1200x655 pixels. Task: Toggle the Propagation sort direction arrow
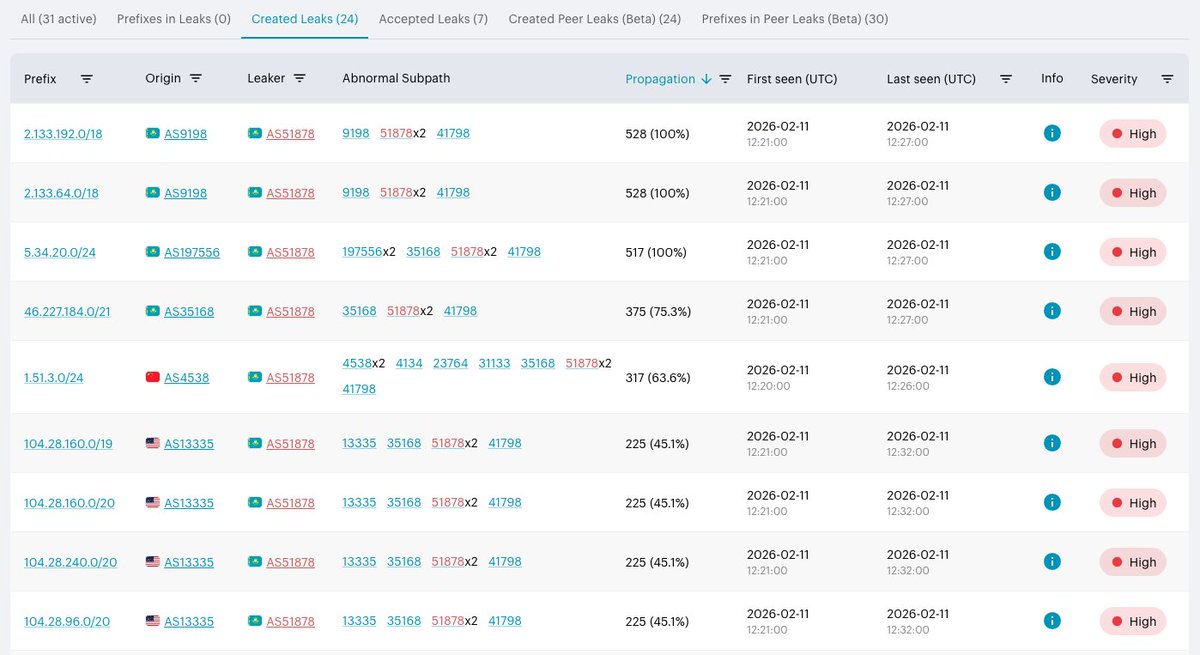(x=707, y=78)
